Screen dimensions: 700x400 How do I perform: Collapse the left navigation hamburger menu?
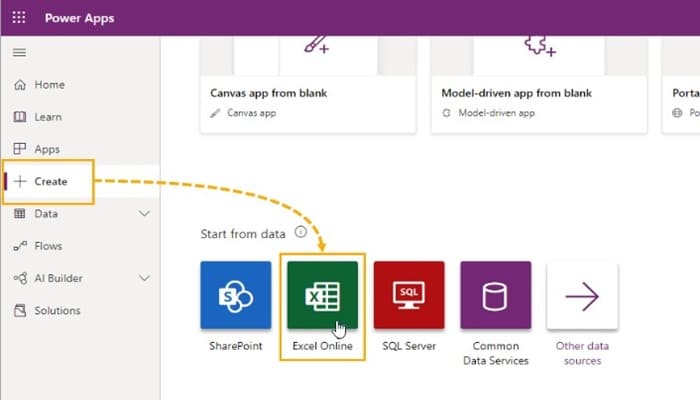(x=19, y=53)
